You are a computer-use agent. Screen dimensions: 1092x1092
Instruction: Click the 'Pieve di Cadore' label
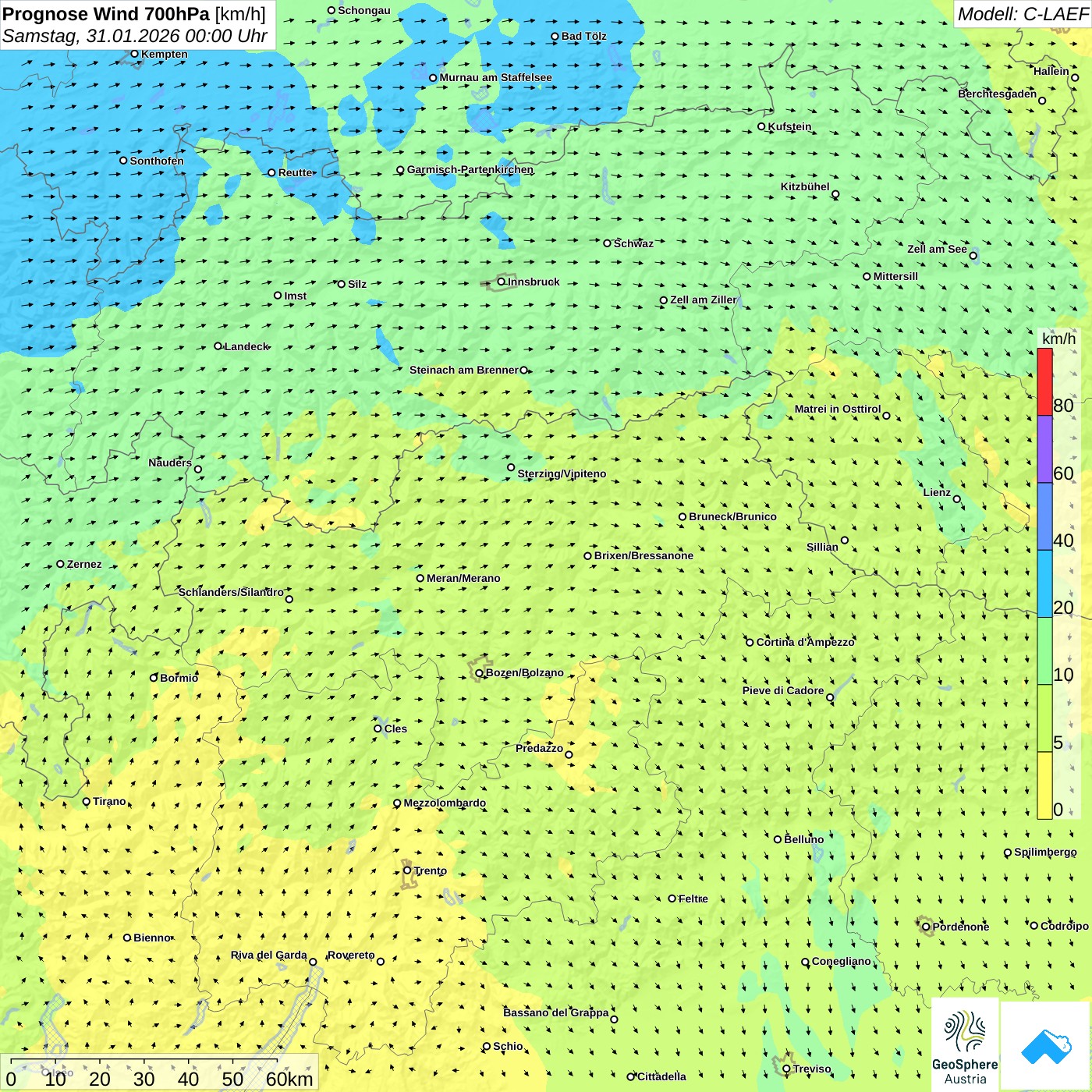(x=783, y=690)
